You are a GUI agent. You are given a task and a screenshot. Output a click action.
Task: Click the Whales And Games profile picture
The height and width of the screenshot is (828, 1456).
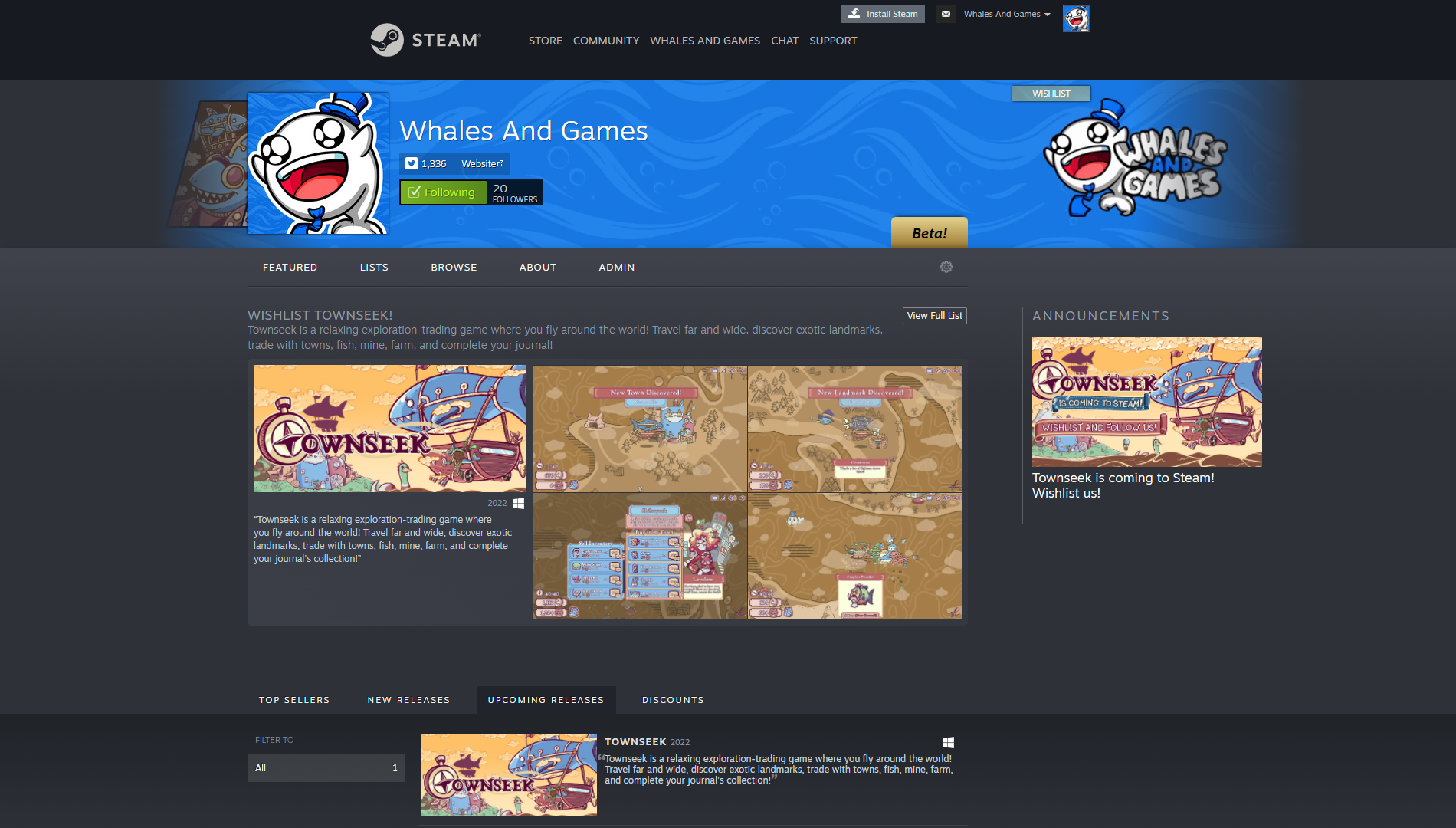tap(318, 163)
